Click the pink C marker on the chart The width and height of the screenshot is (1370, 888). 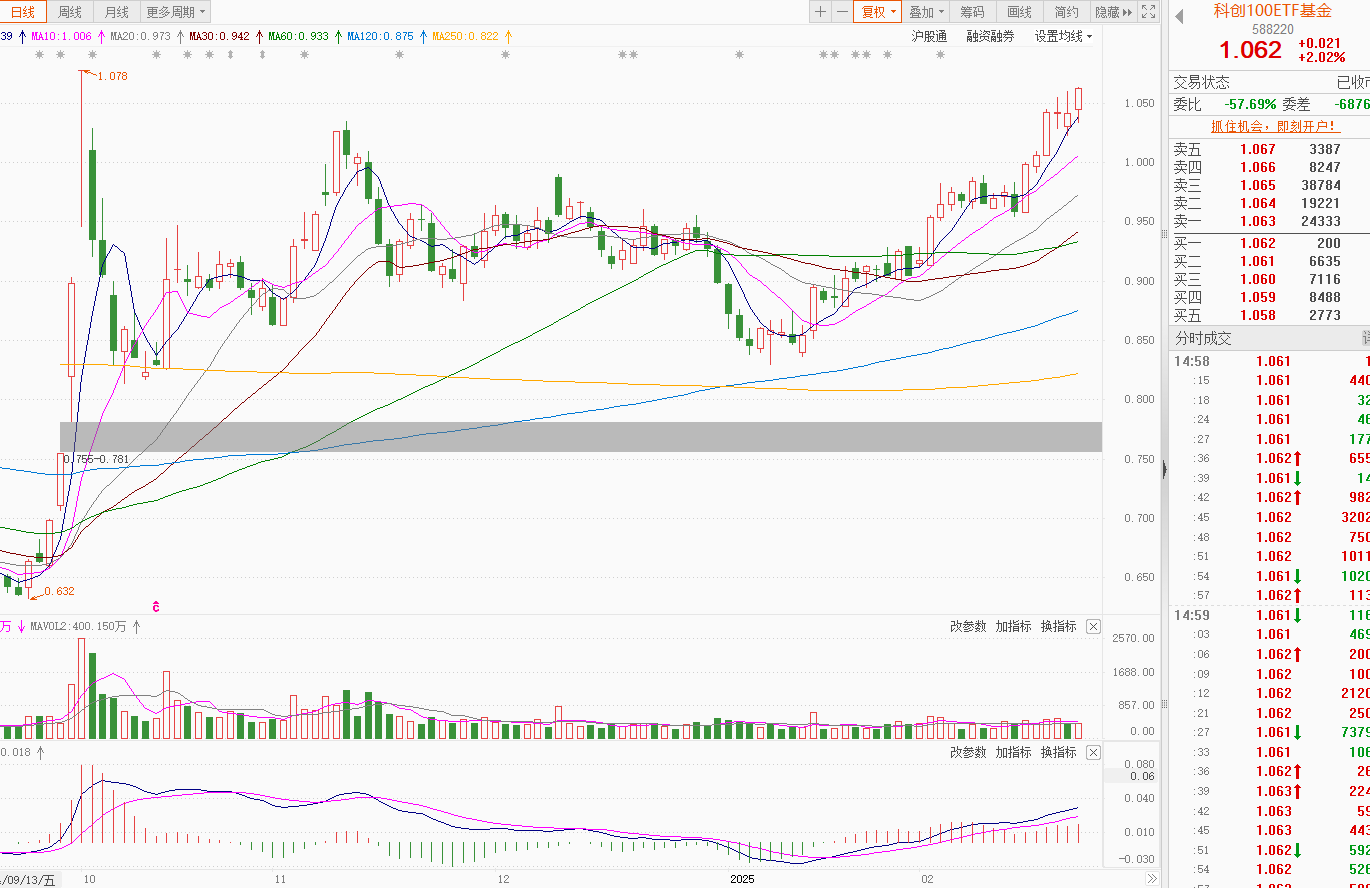156,606
